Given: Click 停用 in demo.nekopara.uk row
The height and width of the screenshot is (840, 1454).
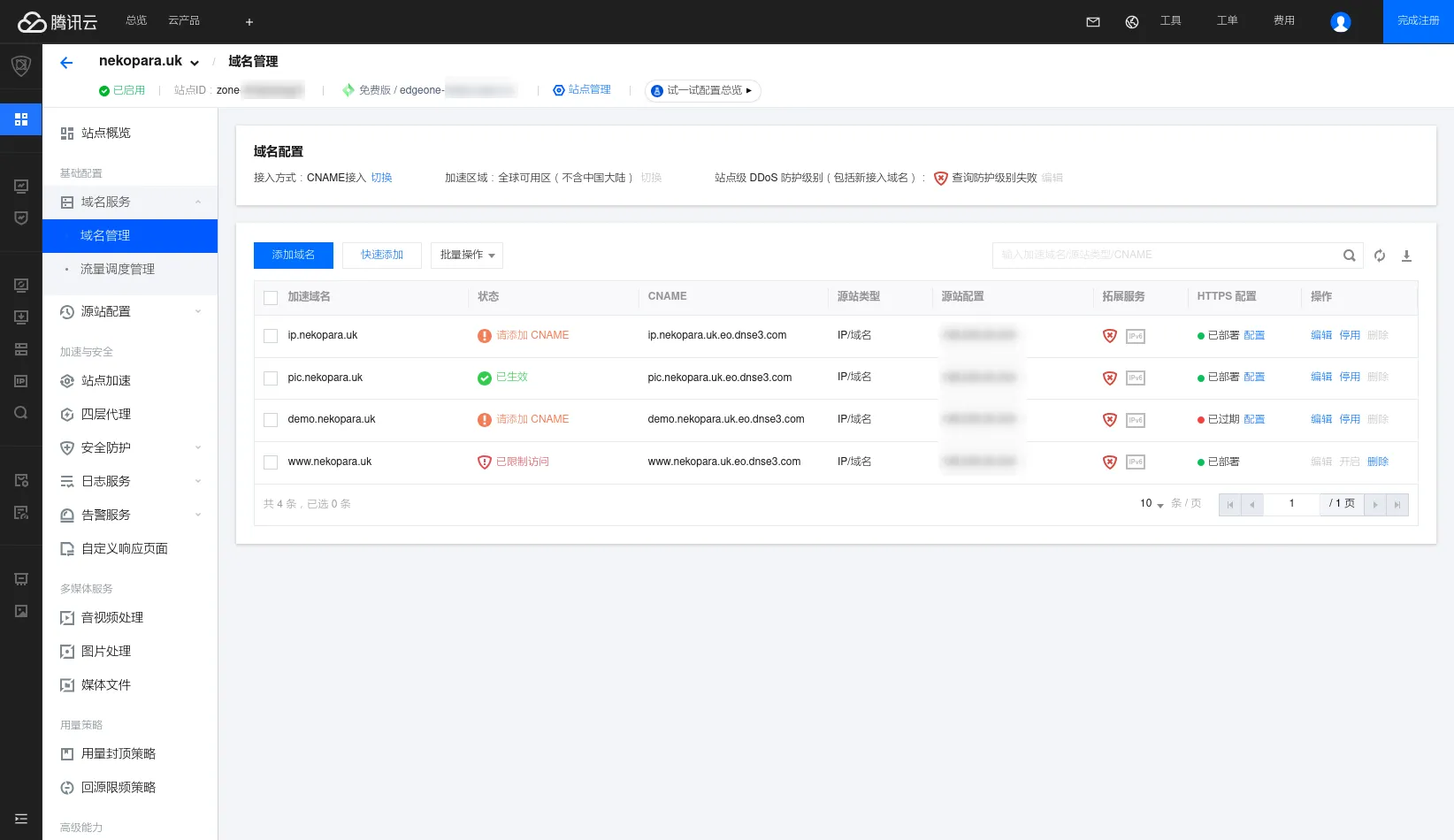Looking at the screenshot, I should point(1350,420).
